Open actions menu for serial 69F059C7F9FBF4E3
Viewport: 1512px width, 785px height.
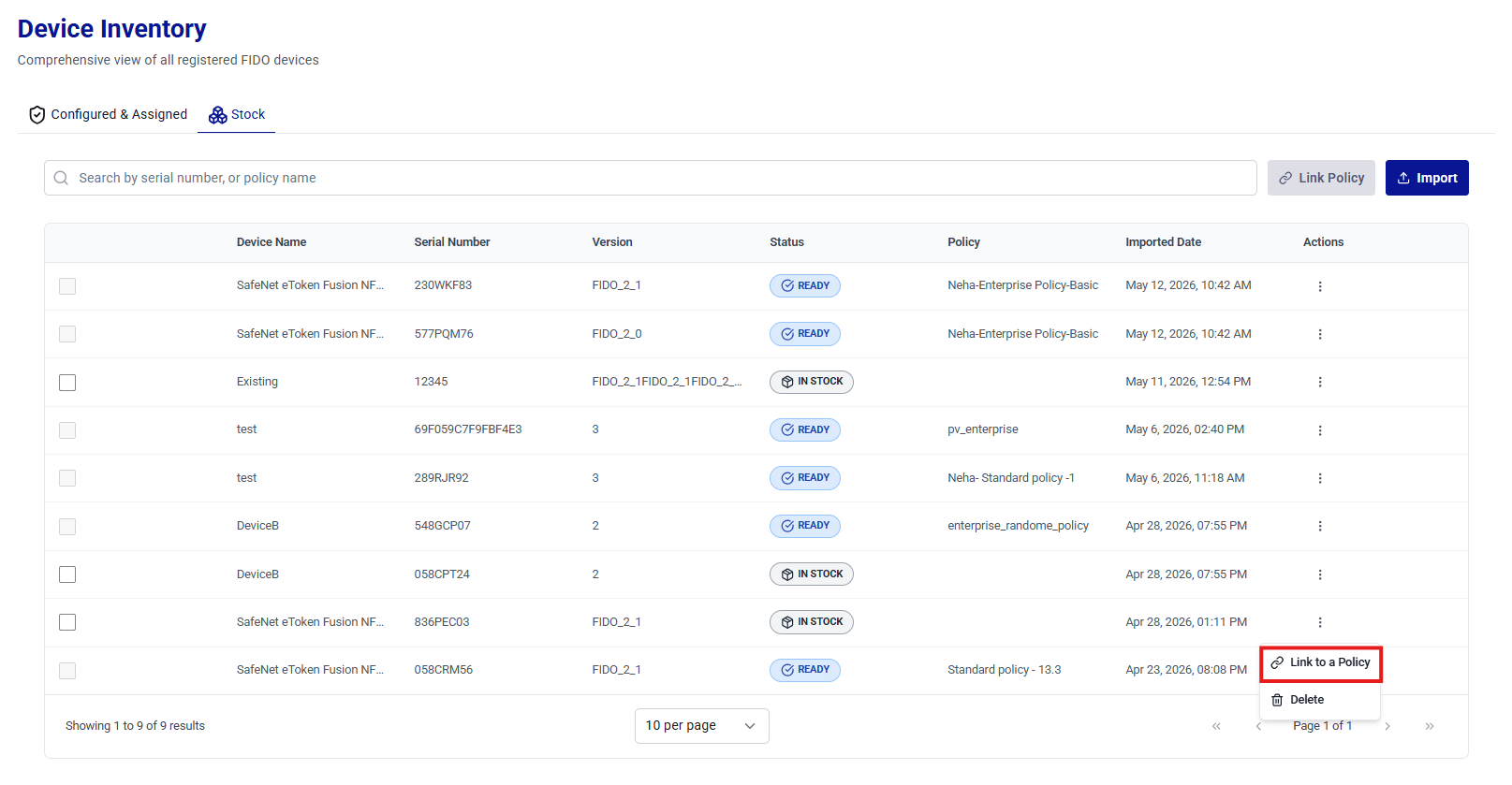(x=1320, y=430)
